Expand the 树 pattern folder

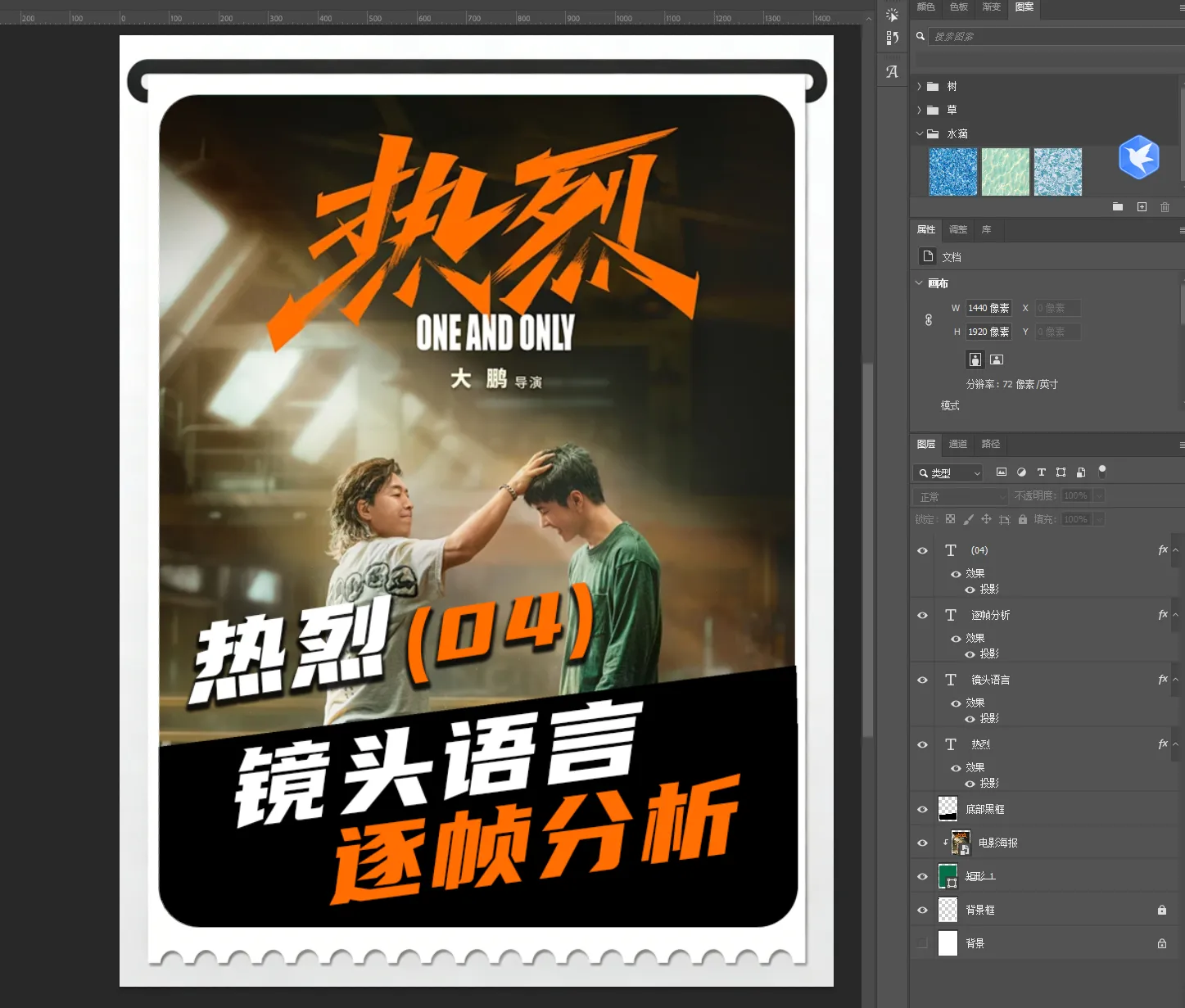pos(919,86)
